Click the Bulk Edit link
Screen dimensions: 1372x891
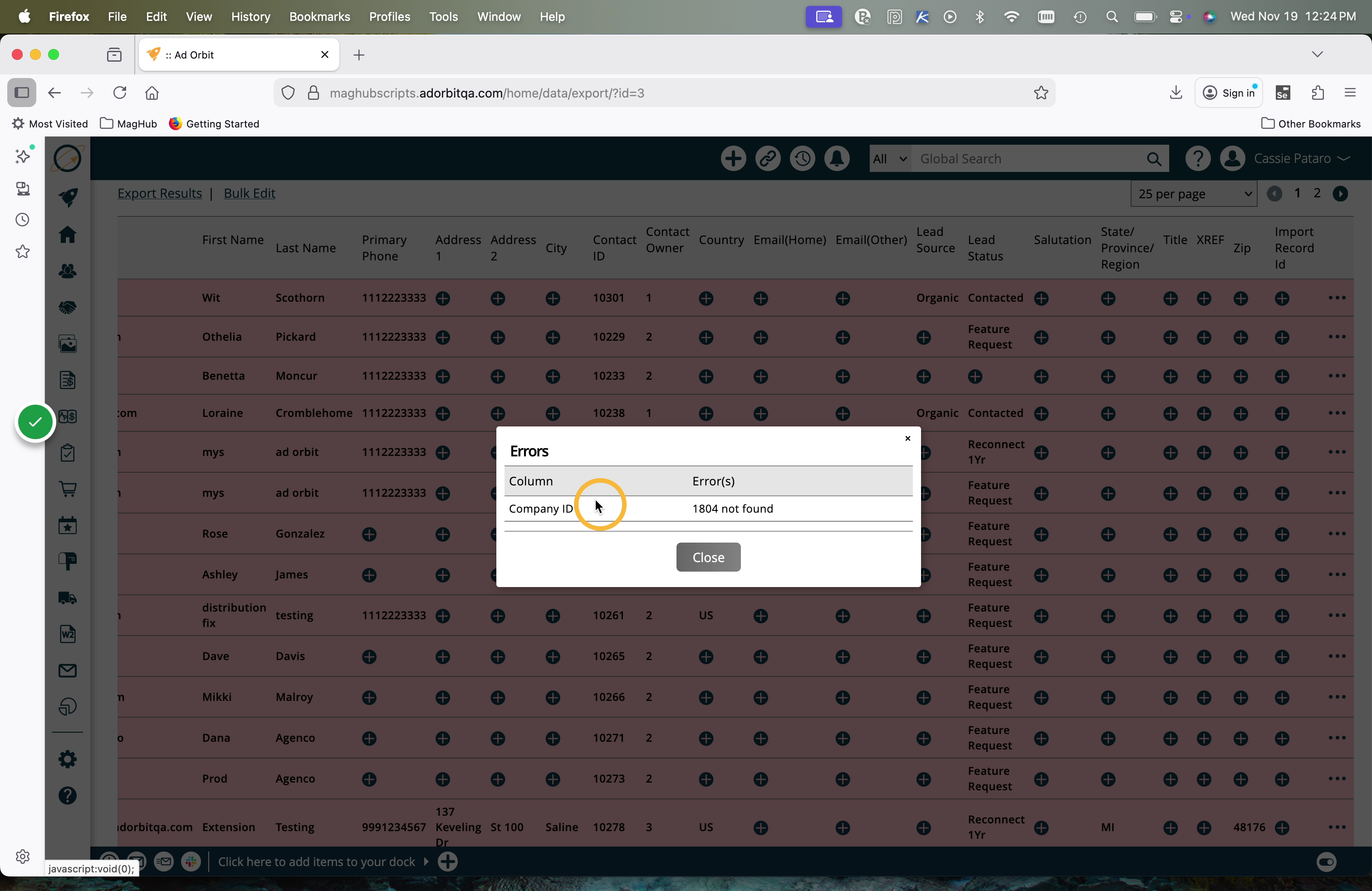(x=249, y=193)
